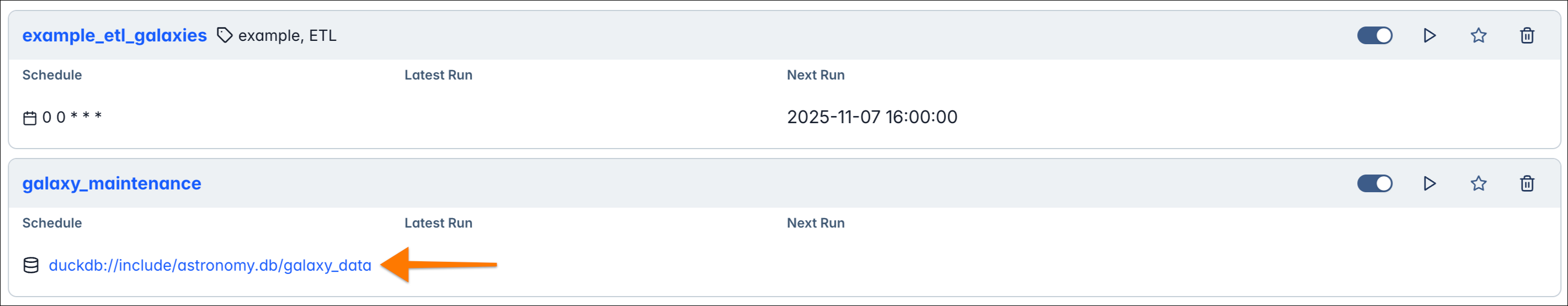This screenshot has height=306, width=1568.
Task: Pause the galaxy_maintenance DAG toggle
Action: 1374,183
